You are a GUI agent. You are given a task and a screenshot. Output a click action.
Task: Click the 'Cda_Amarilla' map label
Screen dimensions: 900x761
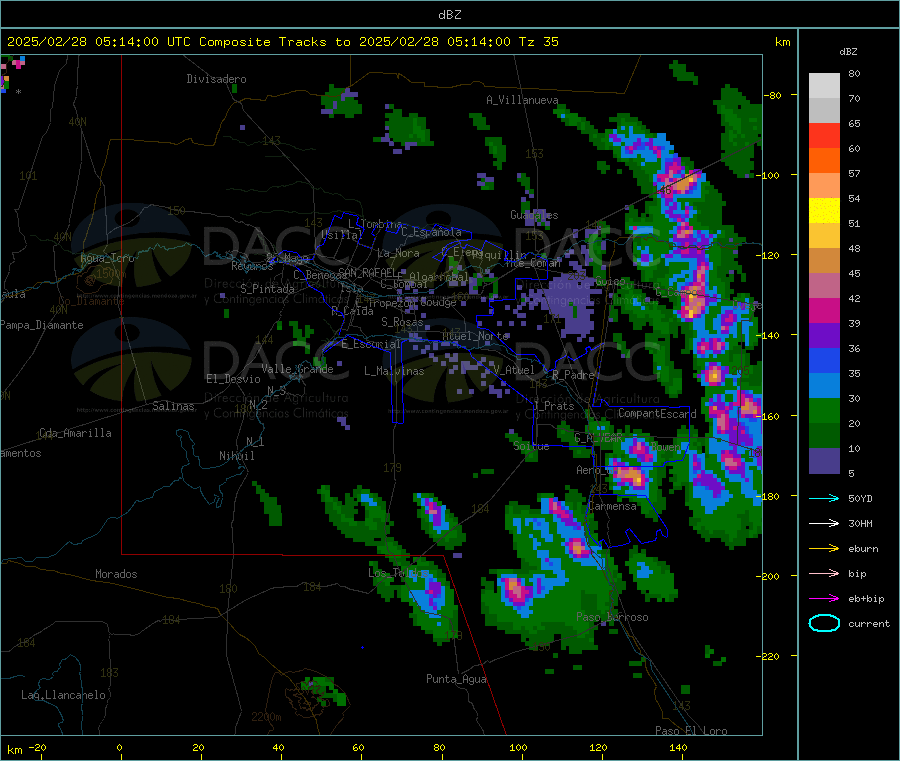[x=75, y=433]
